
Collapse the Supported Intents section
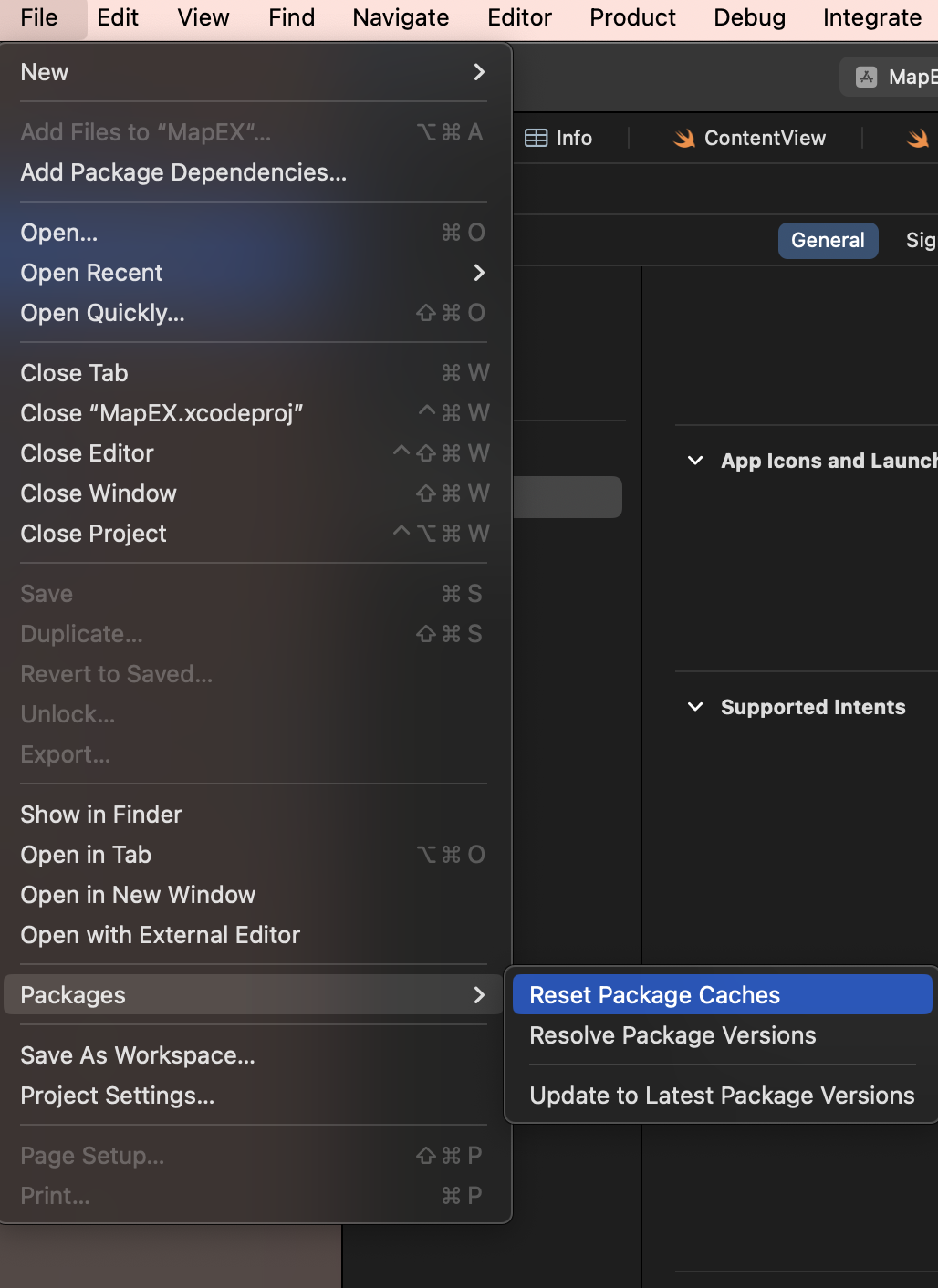click(x=695, y=707)
